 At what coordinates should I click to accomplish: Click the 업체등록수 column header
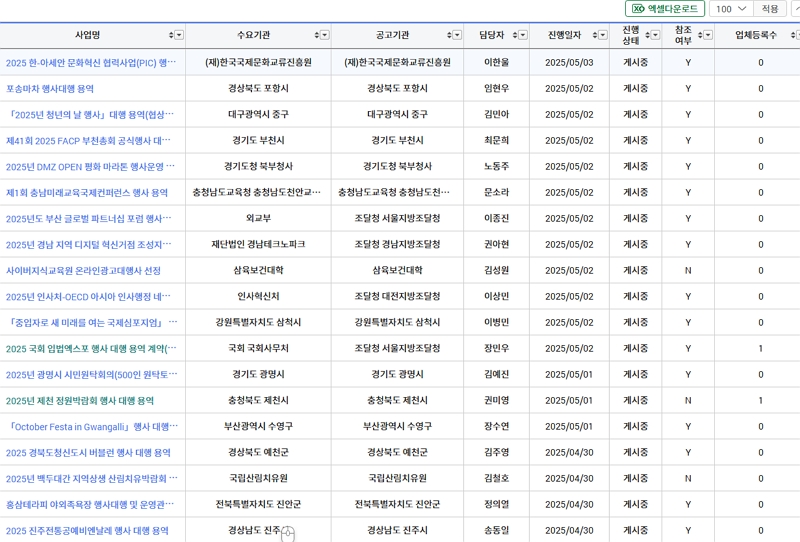[x=755, y=35]
